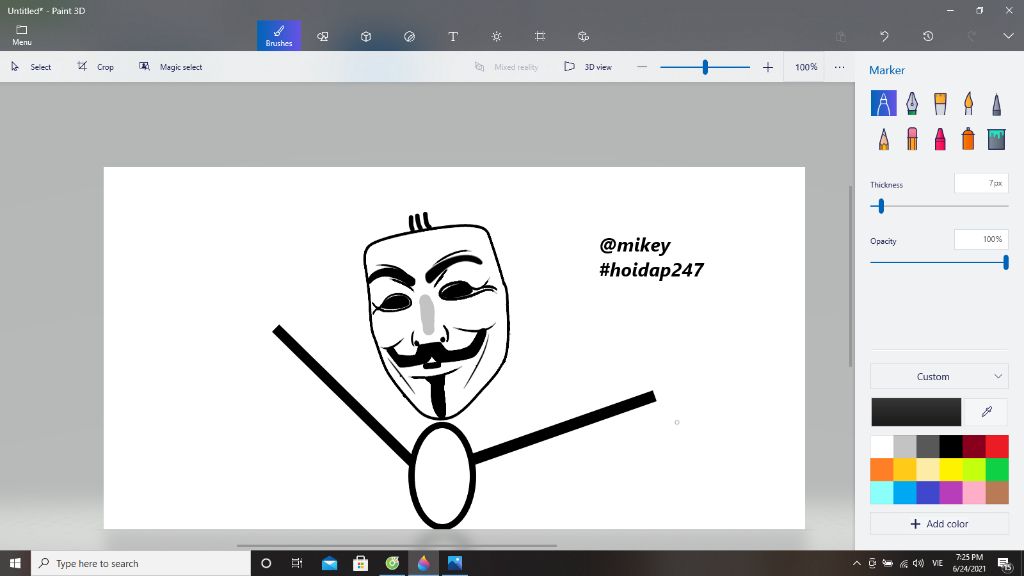This screenshot has height=576, width=1024.
Task: Open Microsoft Store from taskbar
Action: [x=360, y=563]
